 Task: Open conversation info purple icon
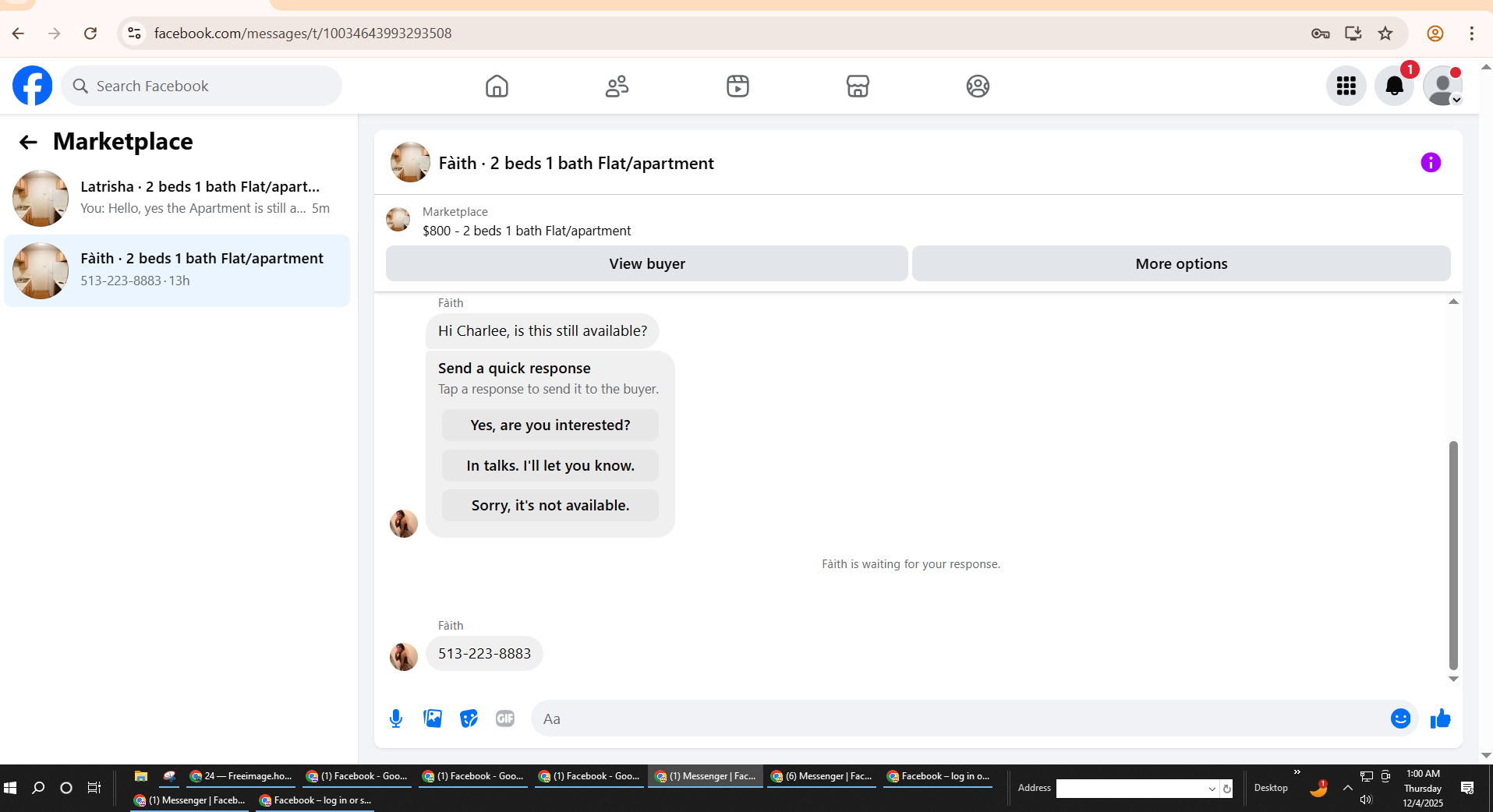[x=1431, y=162]
